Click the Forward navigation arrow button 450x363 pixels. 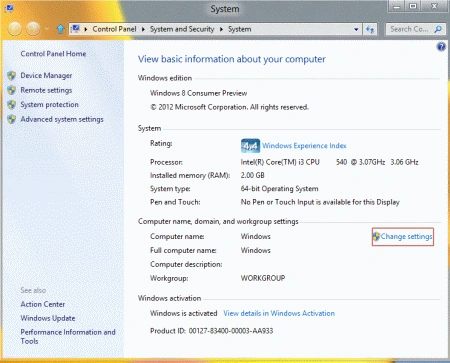[x=33, y=29]
